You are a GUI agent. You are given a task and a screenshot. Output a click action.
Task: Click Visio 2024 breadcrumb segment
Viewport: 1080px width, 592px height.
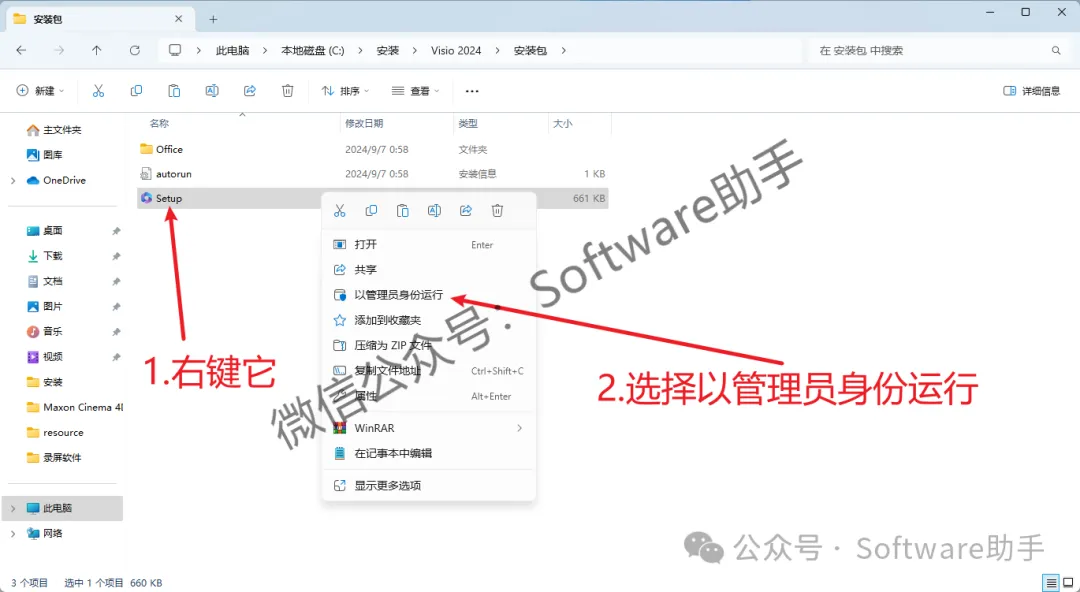456,50
